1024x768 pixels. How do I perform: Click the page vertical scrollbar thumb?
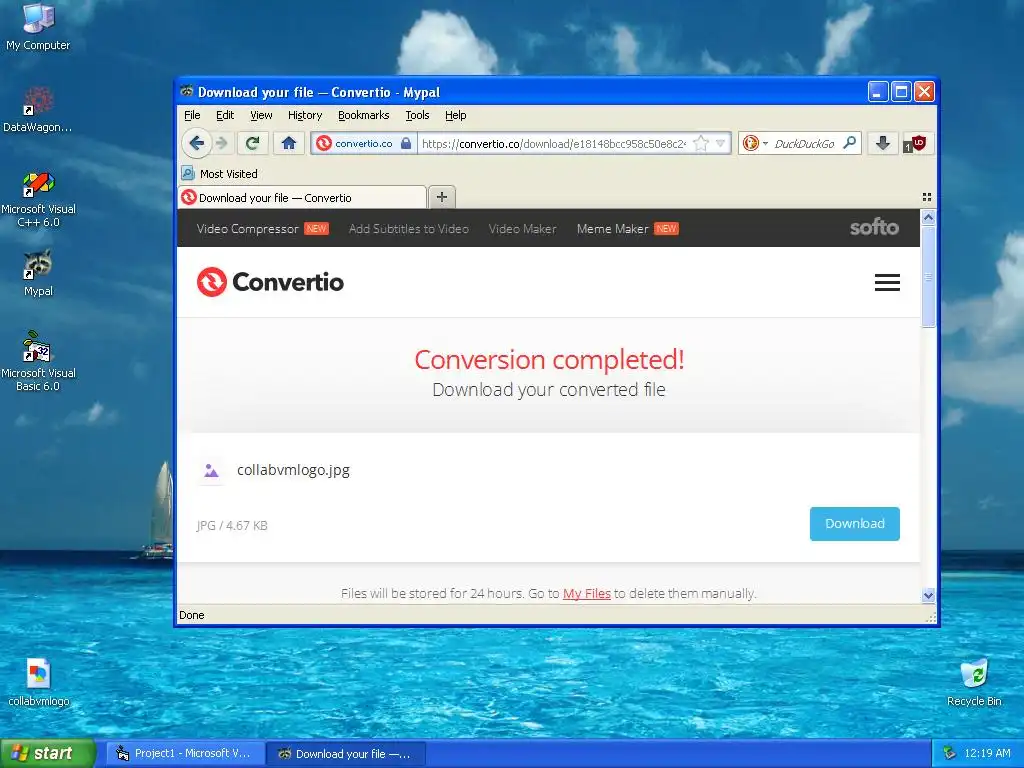928,277
